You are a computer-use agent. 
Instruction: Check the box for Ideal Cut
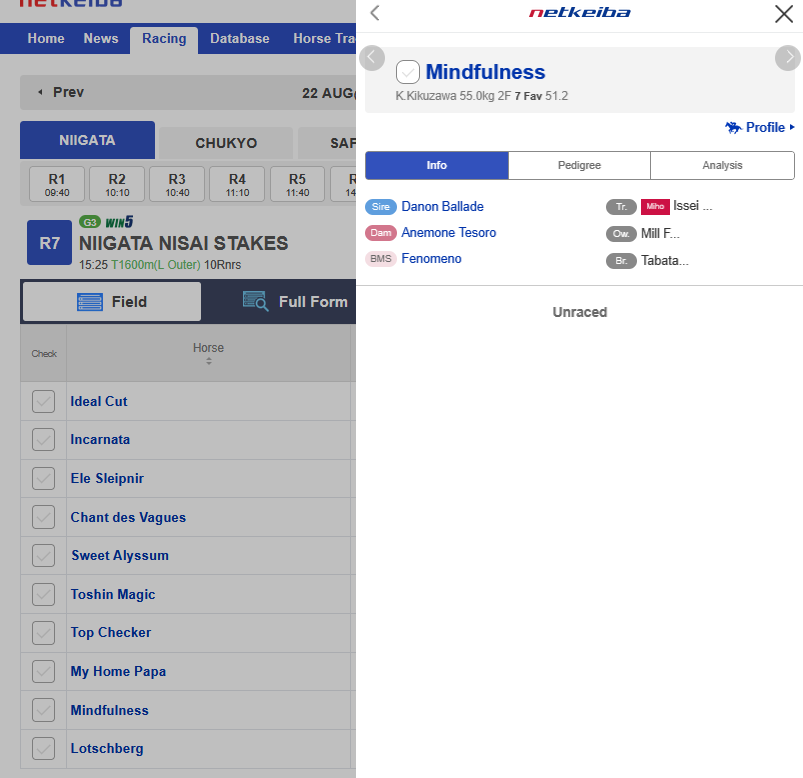click(44, 401)
